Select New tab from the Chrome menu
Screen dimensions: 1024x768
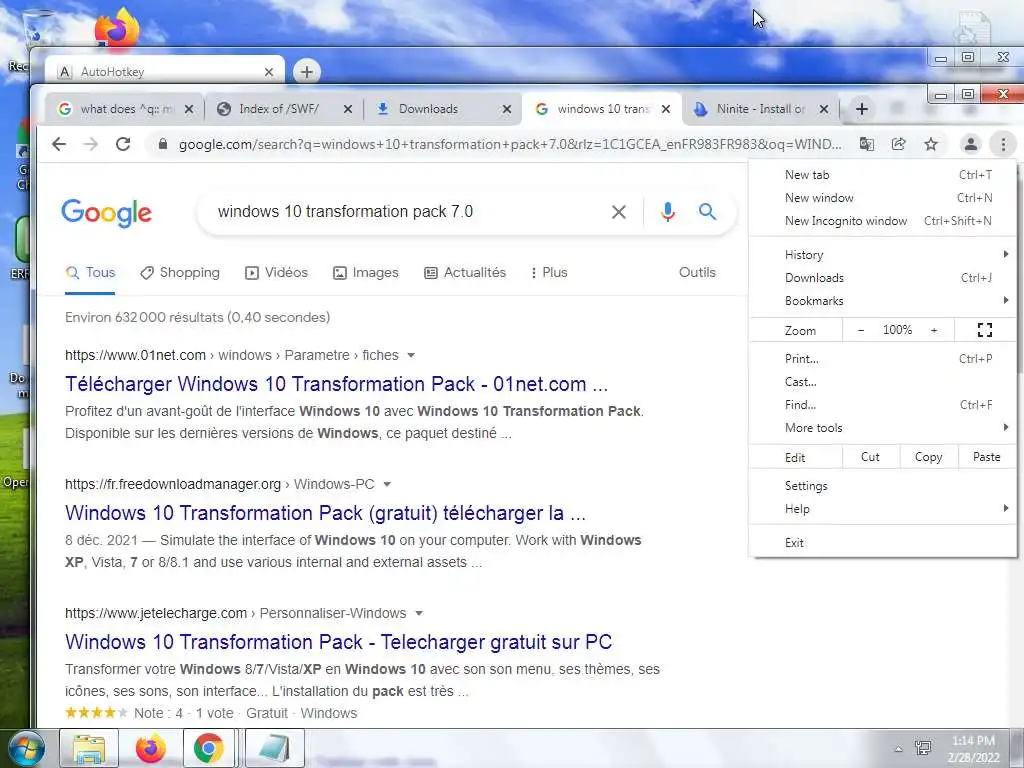882,174
